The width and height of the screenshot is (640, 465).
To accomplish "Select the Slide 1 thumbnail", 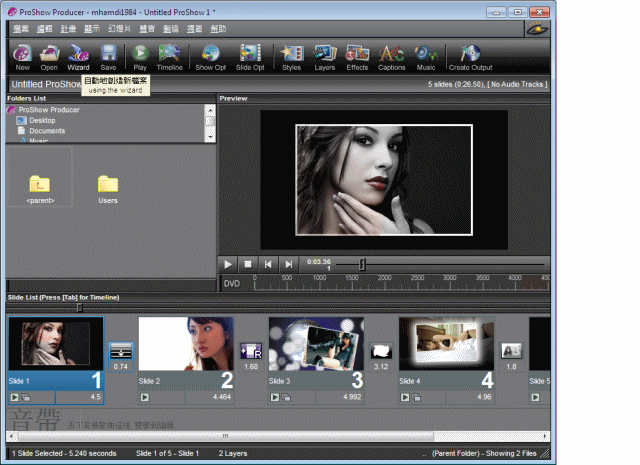I will pyautogui.click(x=56, y=344).
